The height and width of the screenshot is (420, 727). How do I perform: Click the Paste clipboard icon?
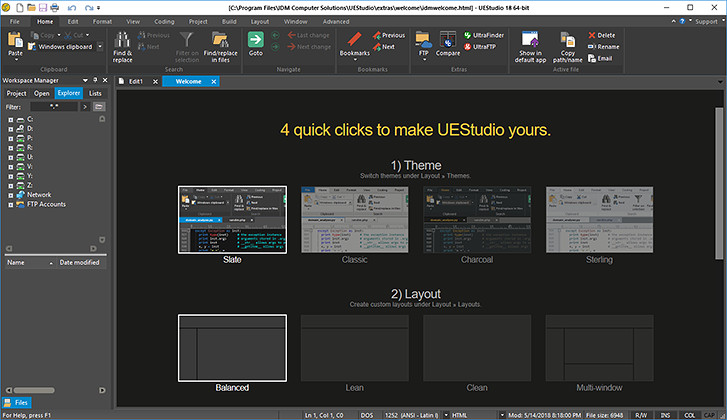(x=15, y=40)
